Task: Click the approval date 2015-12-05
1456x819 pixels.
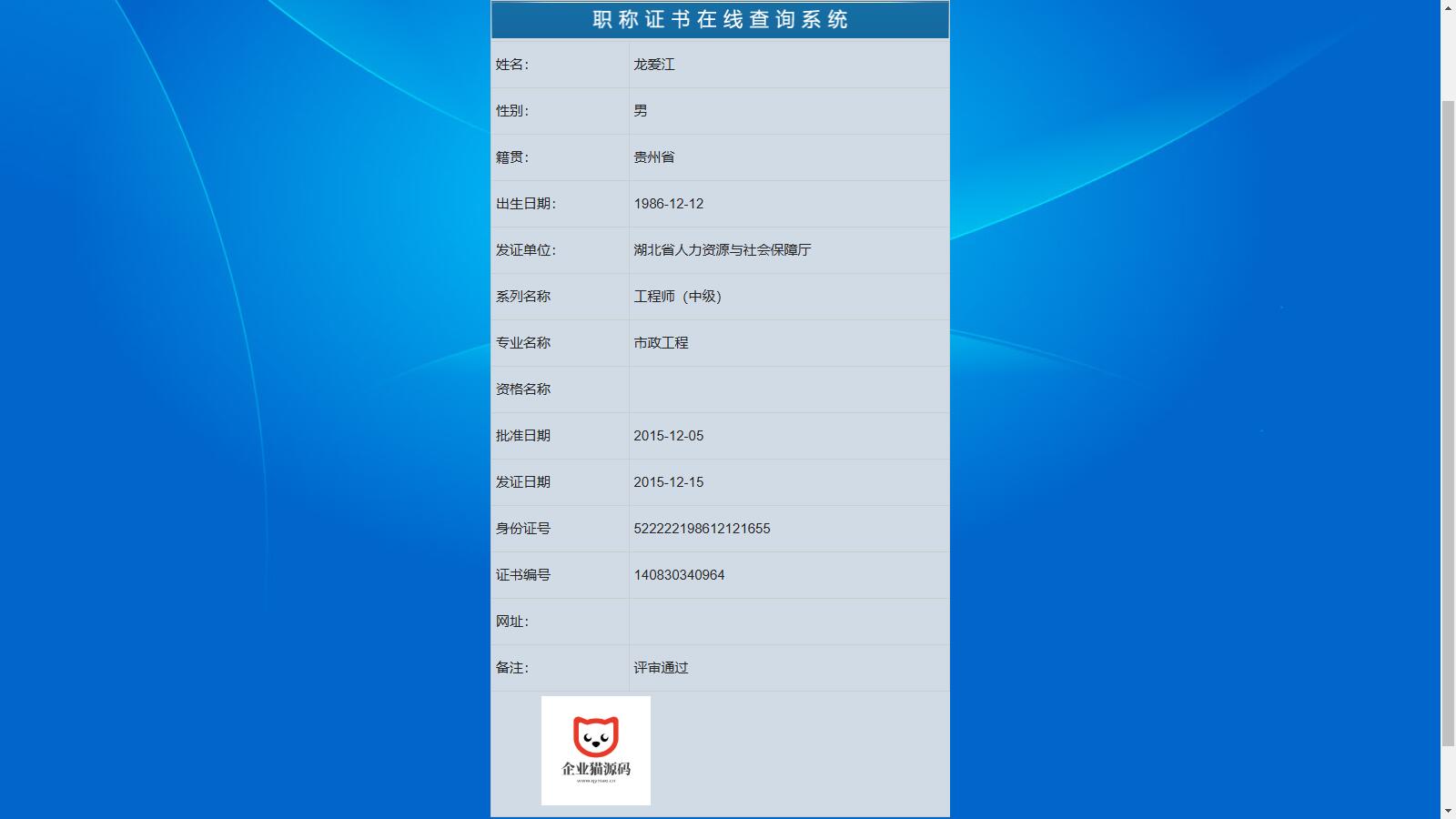Action: click(x=668, y=435)
